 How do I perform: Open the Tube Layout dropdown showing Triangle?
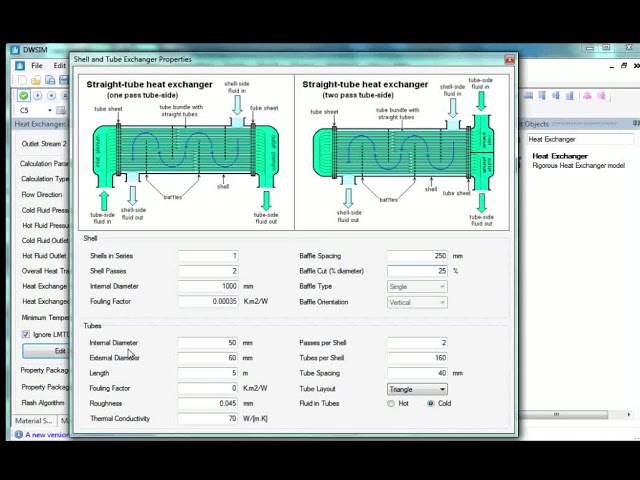pyautogui.click(x=417, y=389)
